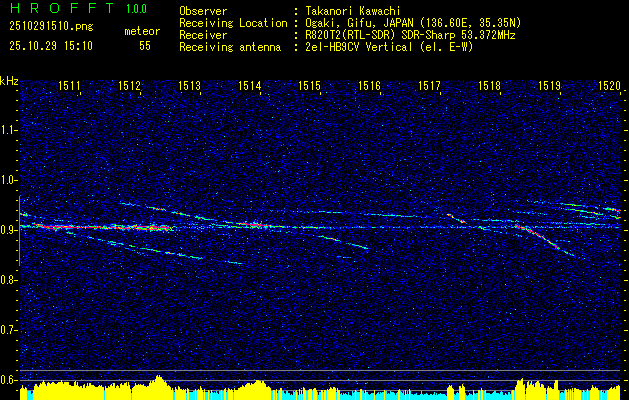Click the 0.9 frequency axis label
This screenshot has height=400, width=629.
(9, 230)
